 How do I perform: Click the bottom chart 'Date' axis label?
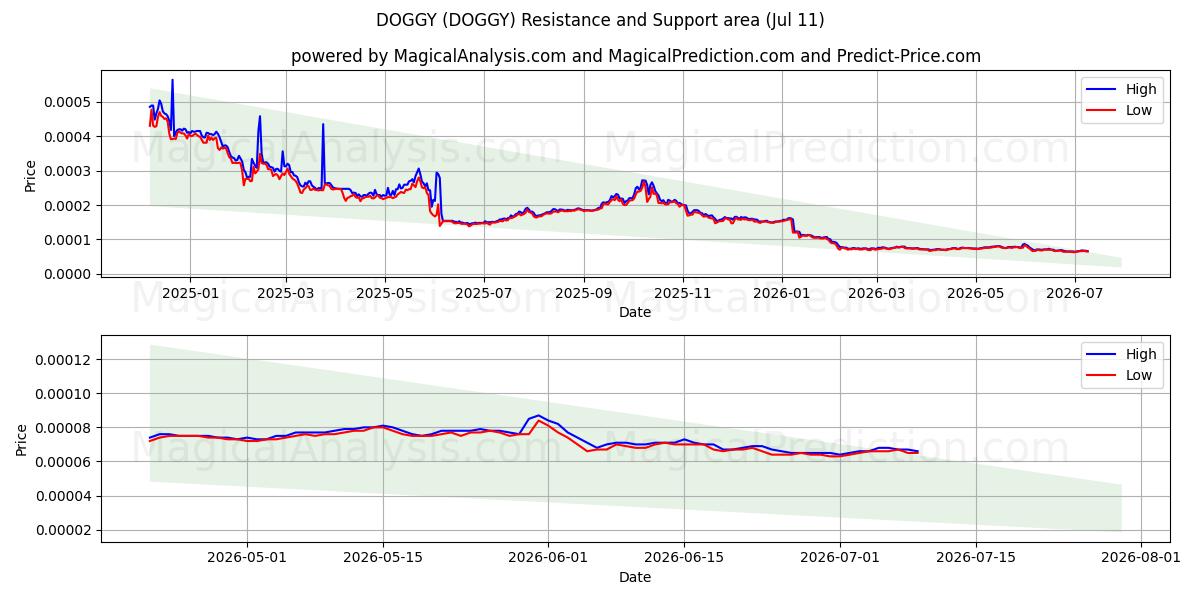click(x=635, y=577)
